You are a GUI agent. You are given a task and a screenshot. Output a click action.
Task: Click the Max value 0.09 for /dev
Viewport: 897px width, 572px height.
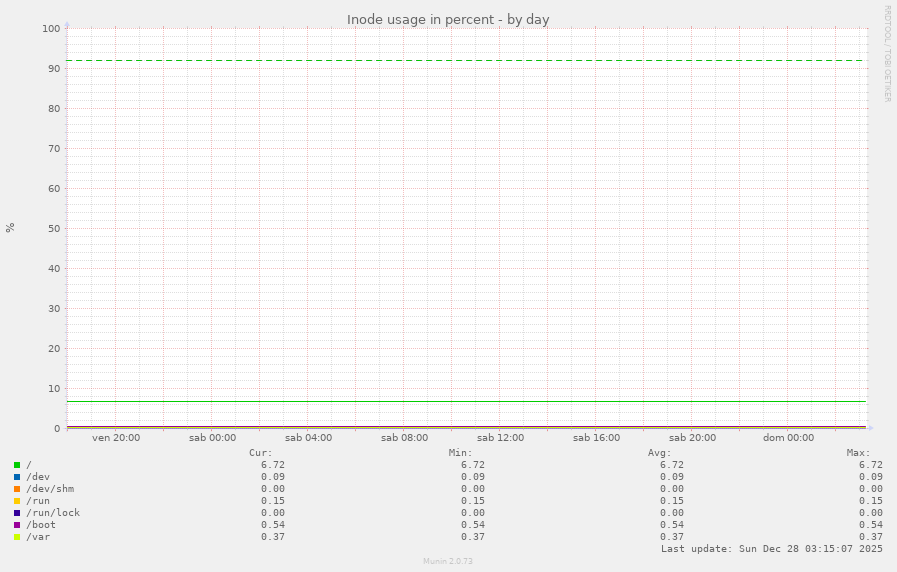tap(871, 477)
